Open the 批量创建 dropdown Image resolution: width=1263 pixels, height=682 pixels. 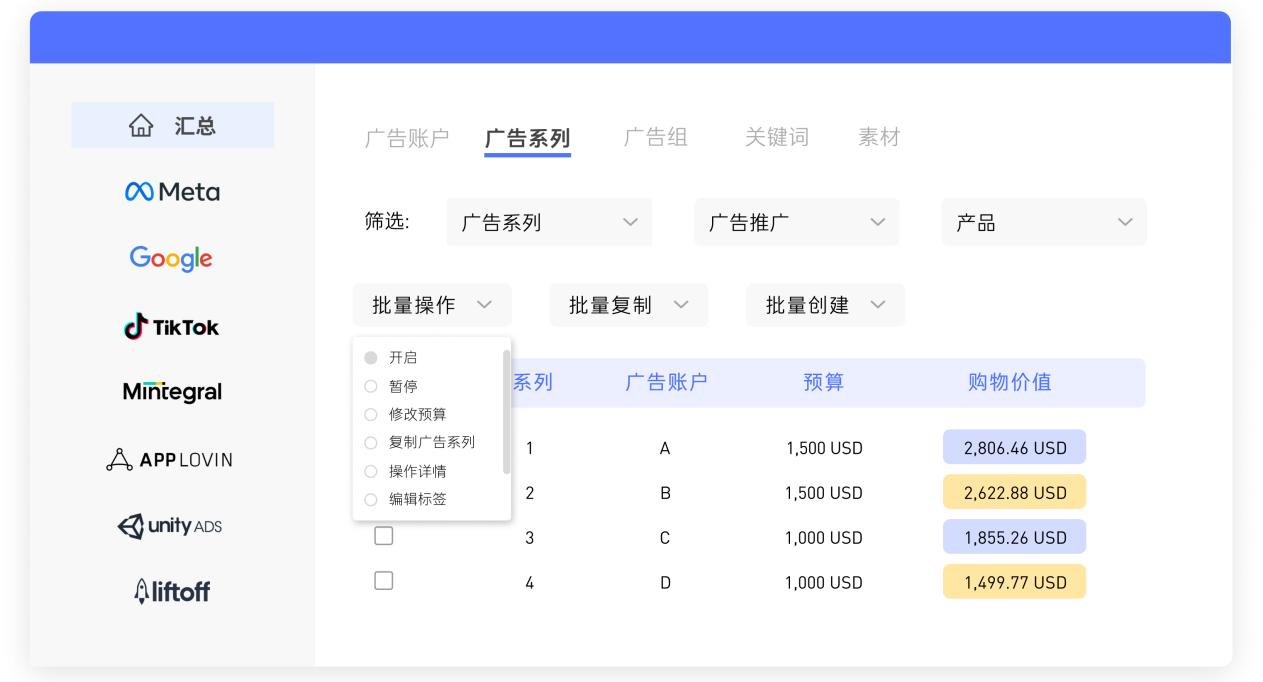pyautogui.click(x=824, y=305)
